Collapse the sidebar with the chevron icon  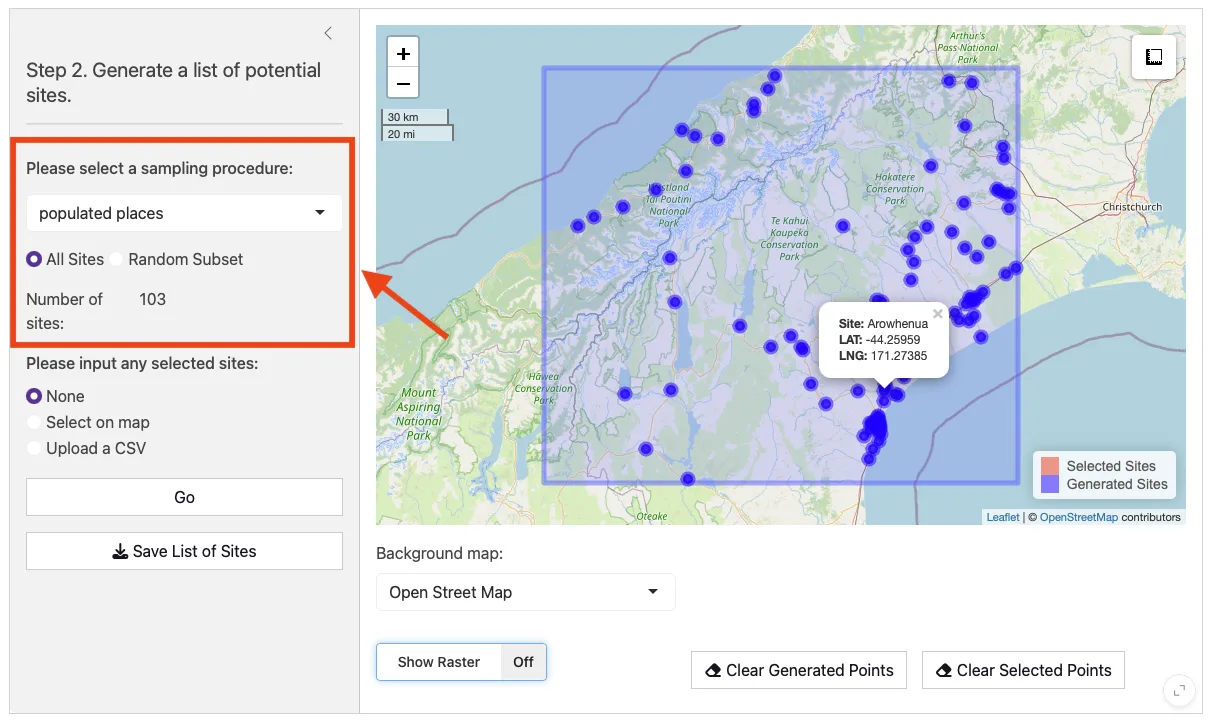point(328,33)
